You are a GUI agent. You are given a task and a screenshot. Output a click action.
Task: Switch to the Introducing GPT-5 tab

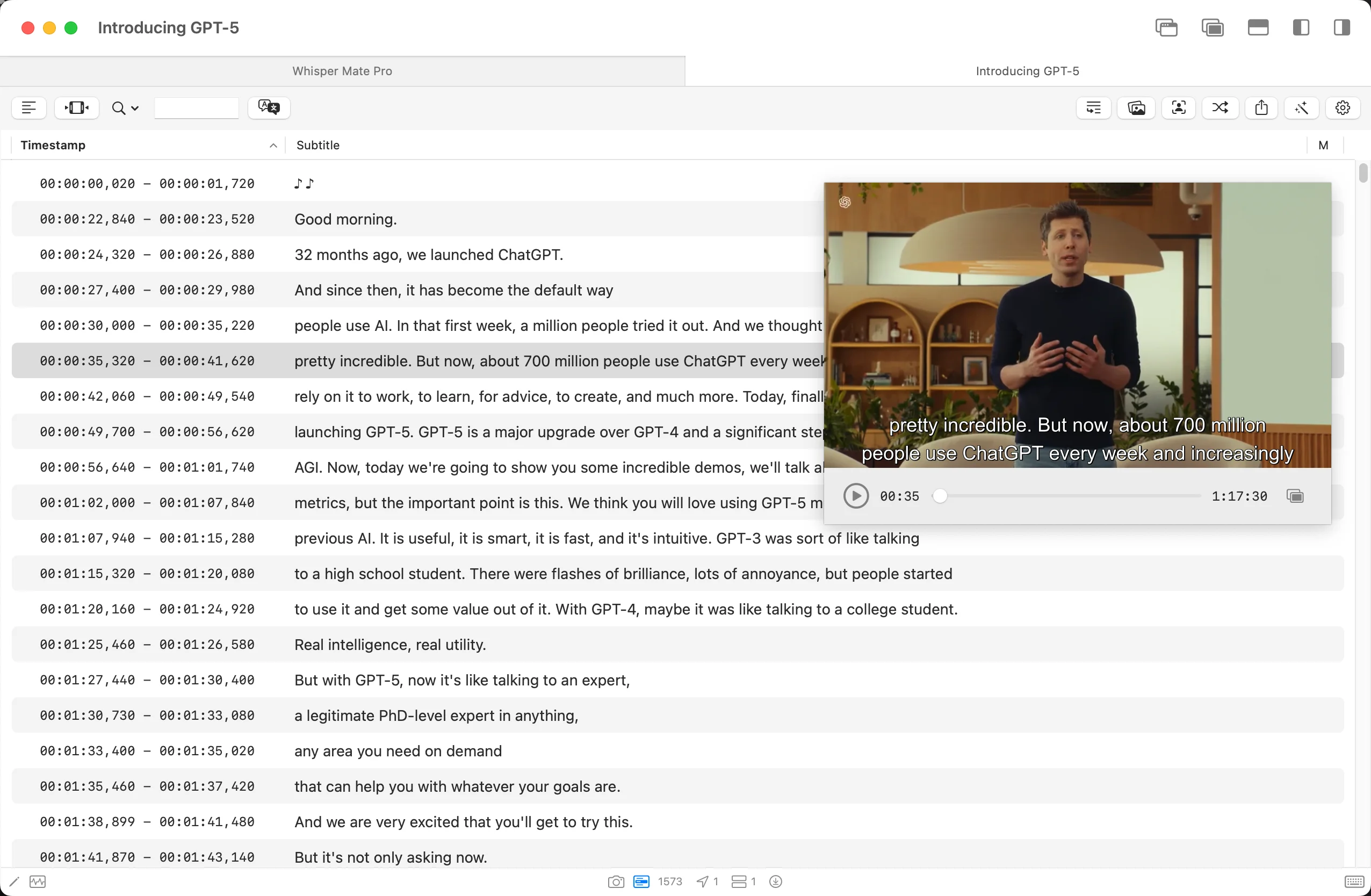1027,71
